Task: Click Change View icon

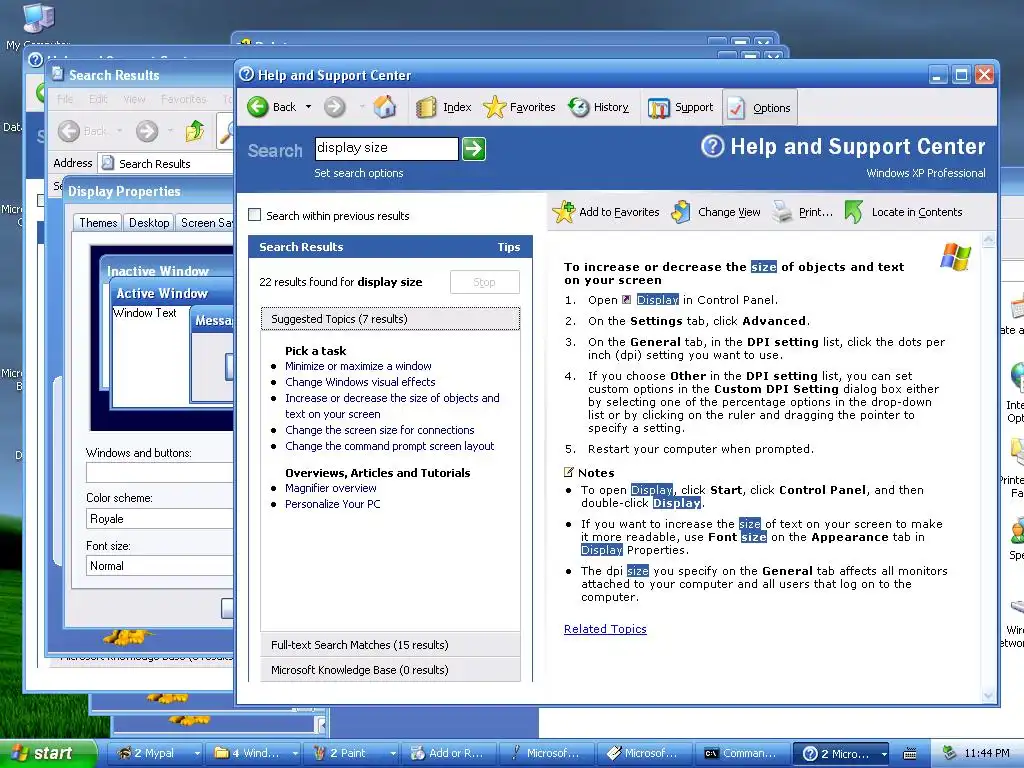Action: click(681, 212)
